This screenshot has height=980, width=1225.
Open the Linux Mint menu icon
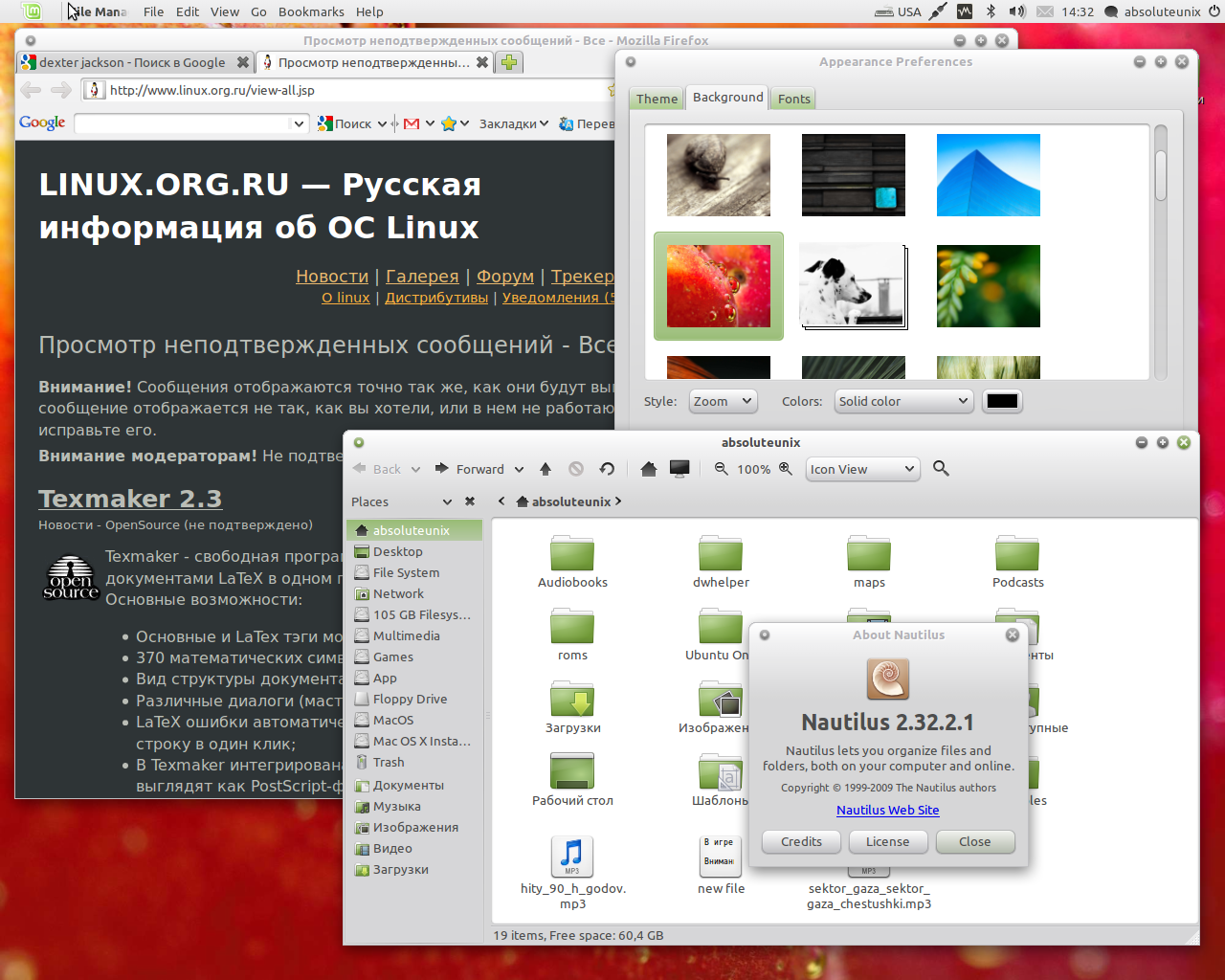point(32,11)
